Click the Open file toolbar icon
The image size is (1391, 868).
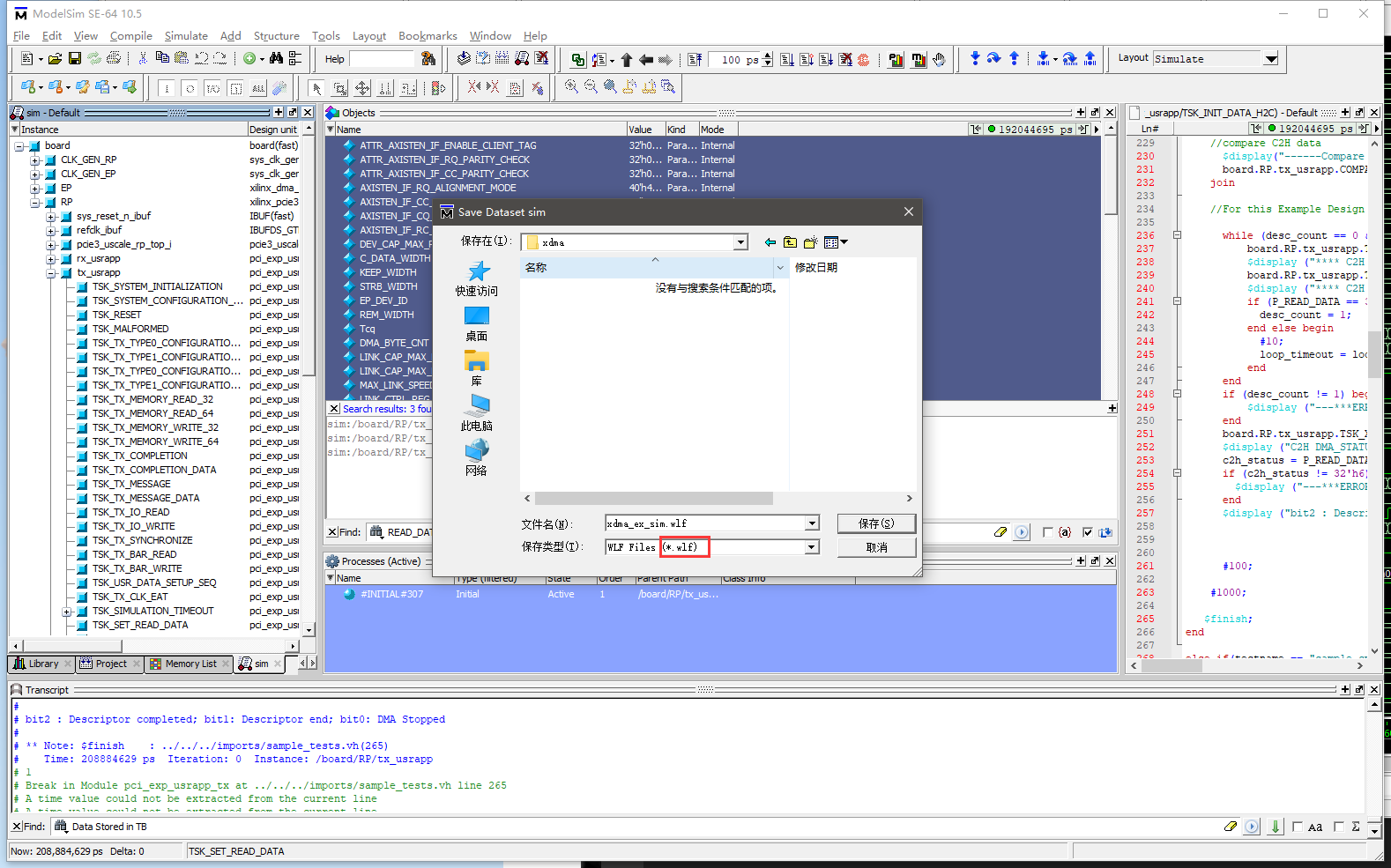pos(55,59)
